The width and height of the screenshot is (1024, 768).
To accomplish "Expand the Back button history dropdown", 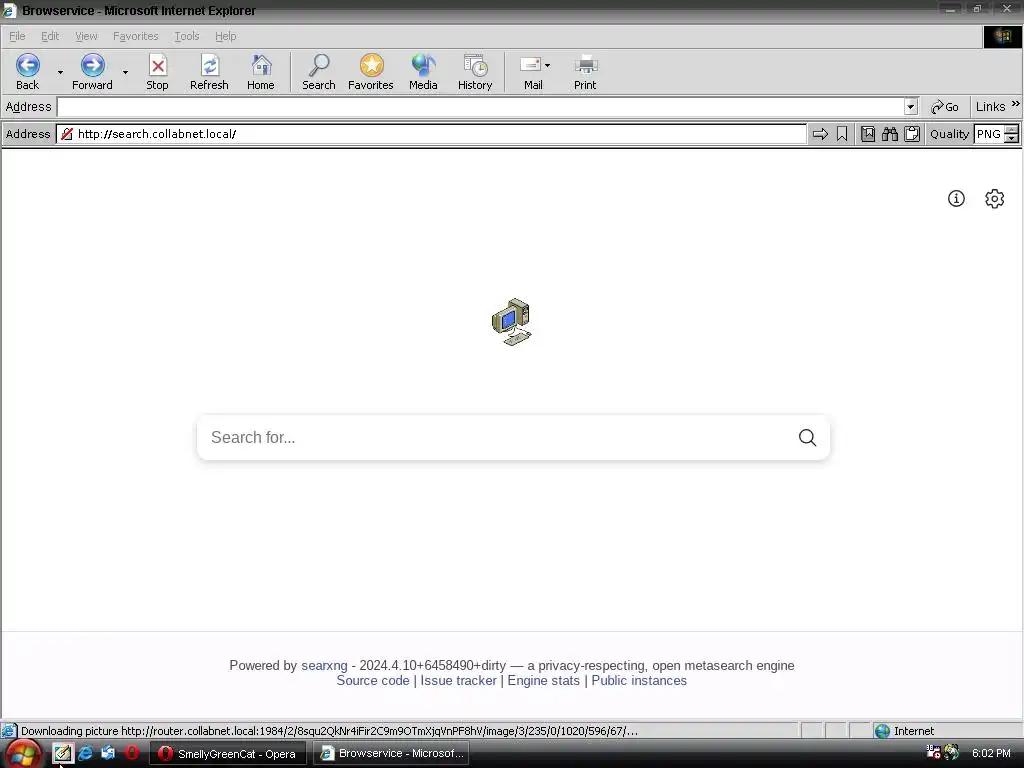I will pyautogui.click(x=60, y=72).
